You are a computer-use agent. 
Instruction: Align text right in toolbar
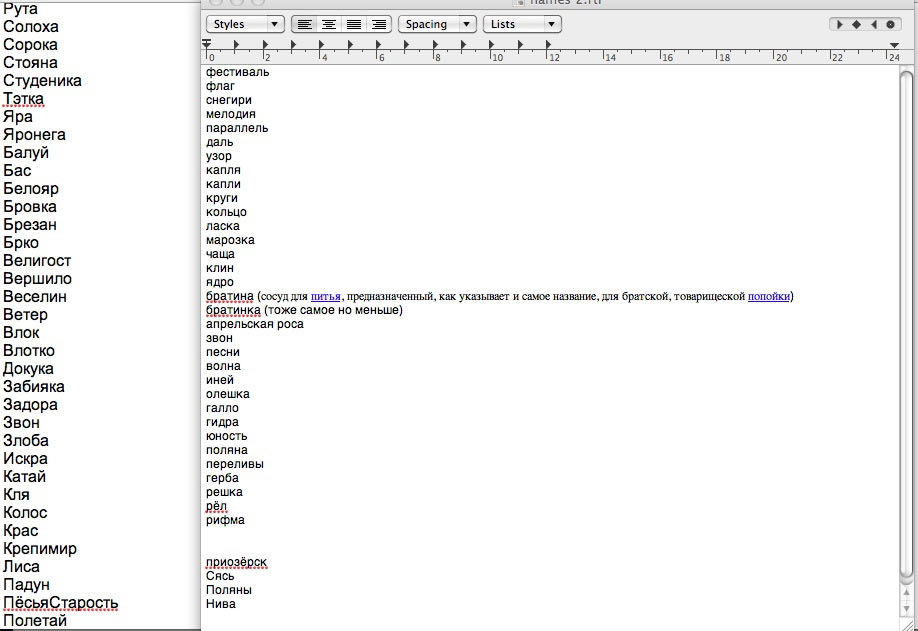coord(378,24)
